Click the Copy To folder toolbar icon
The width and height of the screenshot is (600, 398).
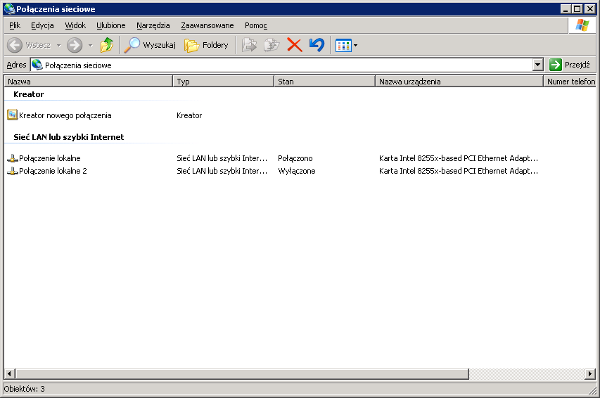[272, 45]
